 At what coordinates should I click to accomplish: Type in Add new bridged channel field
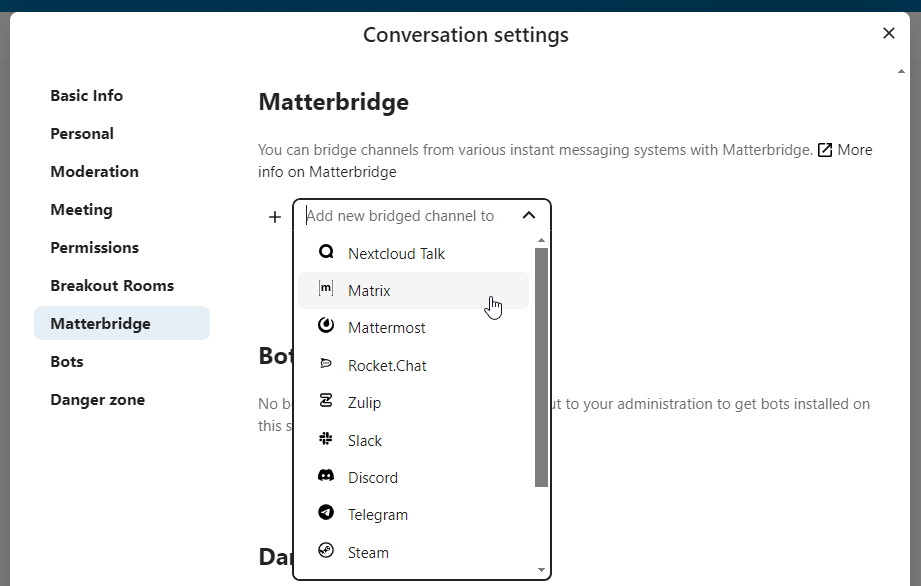[x=405, y=215]
